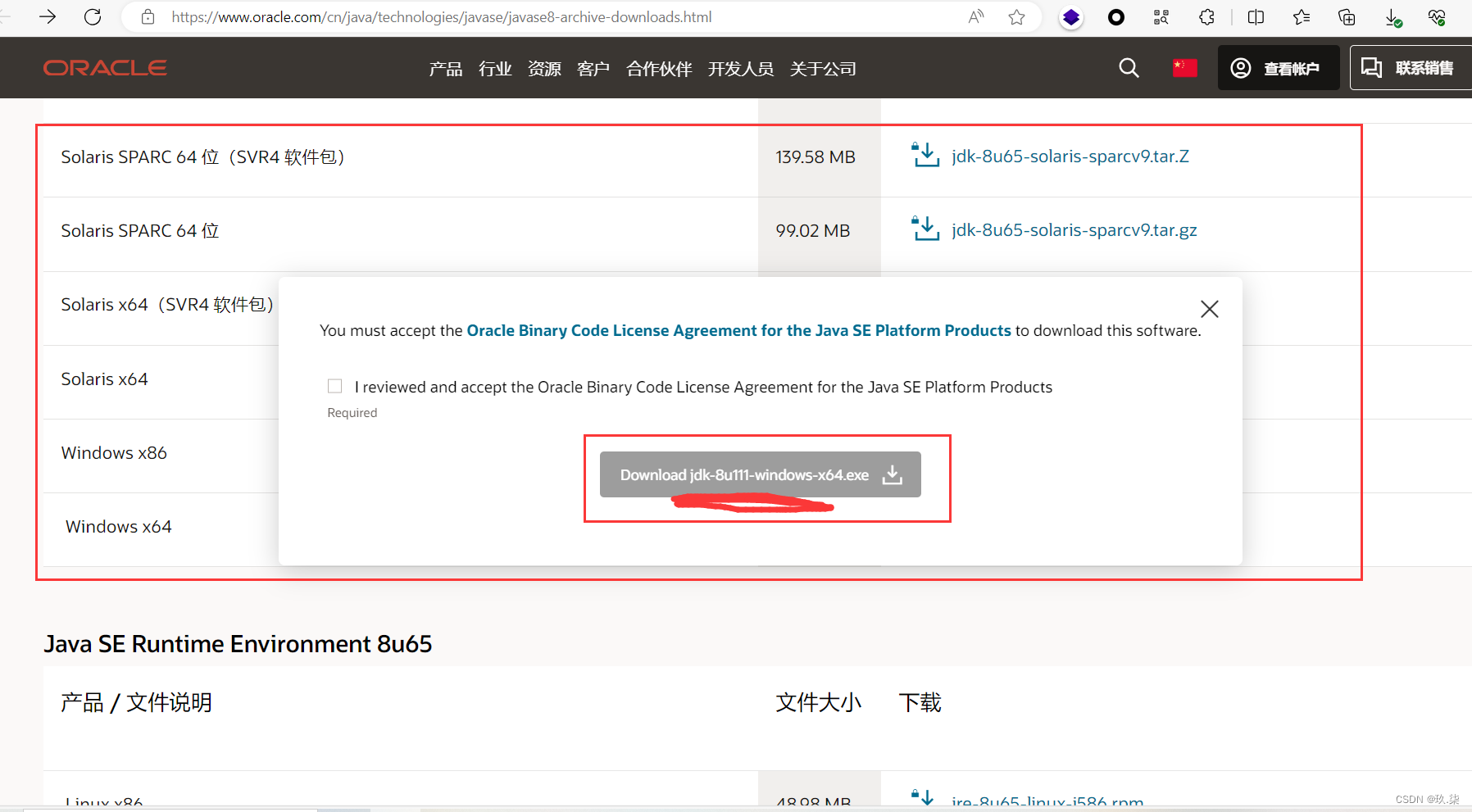Click the browser address bar URL
Viewport: 1472px width, 812px height.
441,17
